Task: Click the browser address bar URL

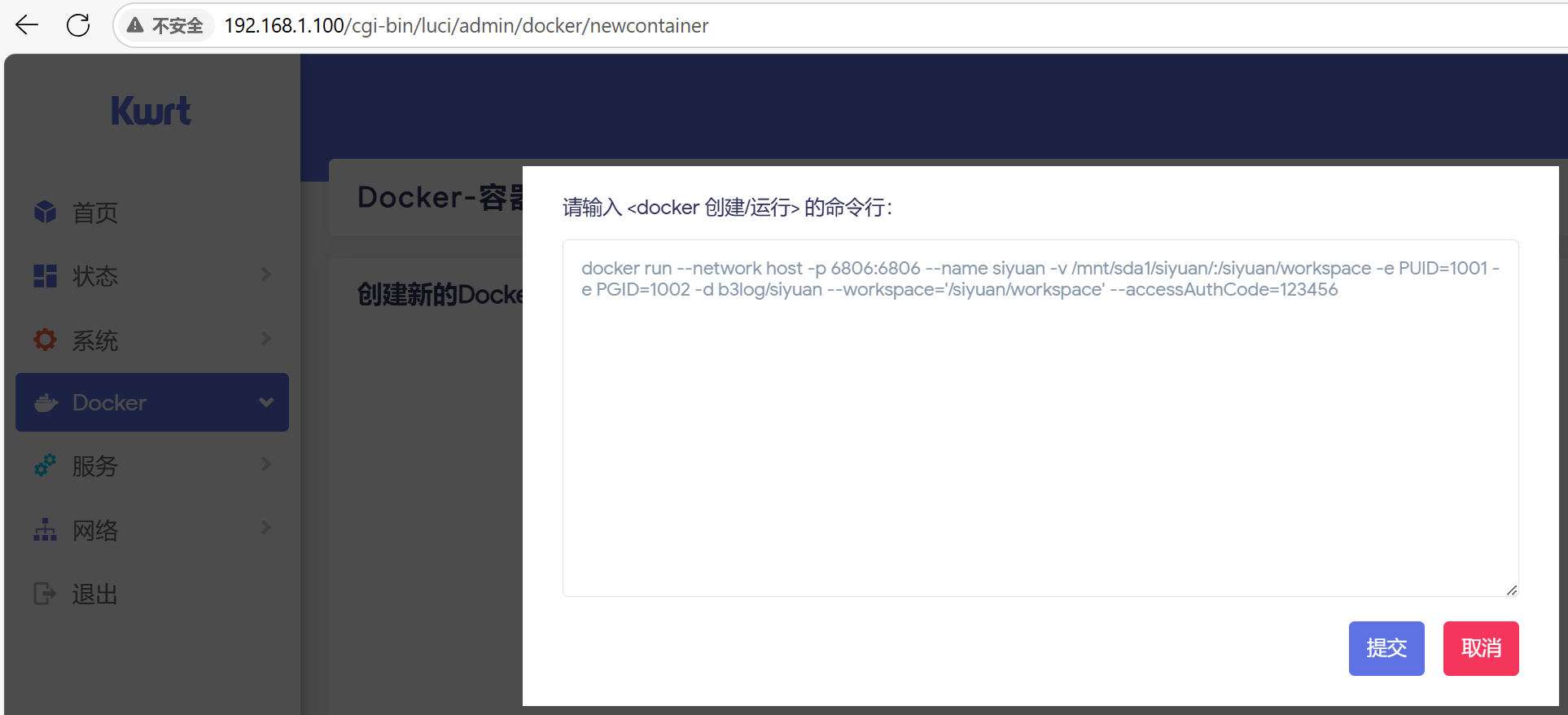Action: 466,26
